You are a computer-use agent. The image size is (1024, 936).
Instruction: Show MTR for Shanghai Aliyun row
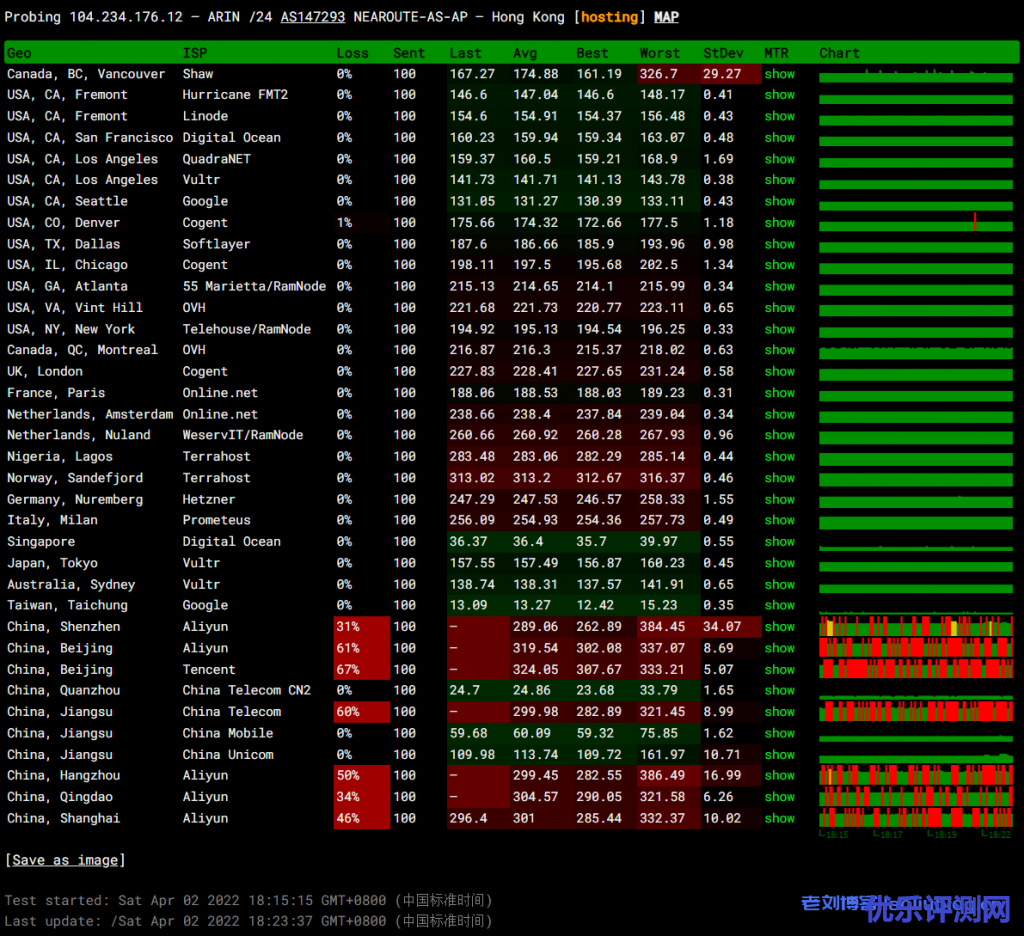click(779, 818)
